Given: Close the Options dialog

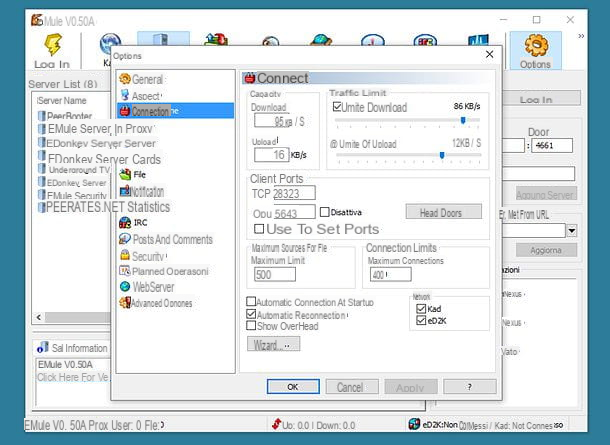Looking at the screenshot, I should (490, 54).
